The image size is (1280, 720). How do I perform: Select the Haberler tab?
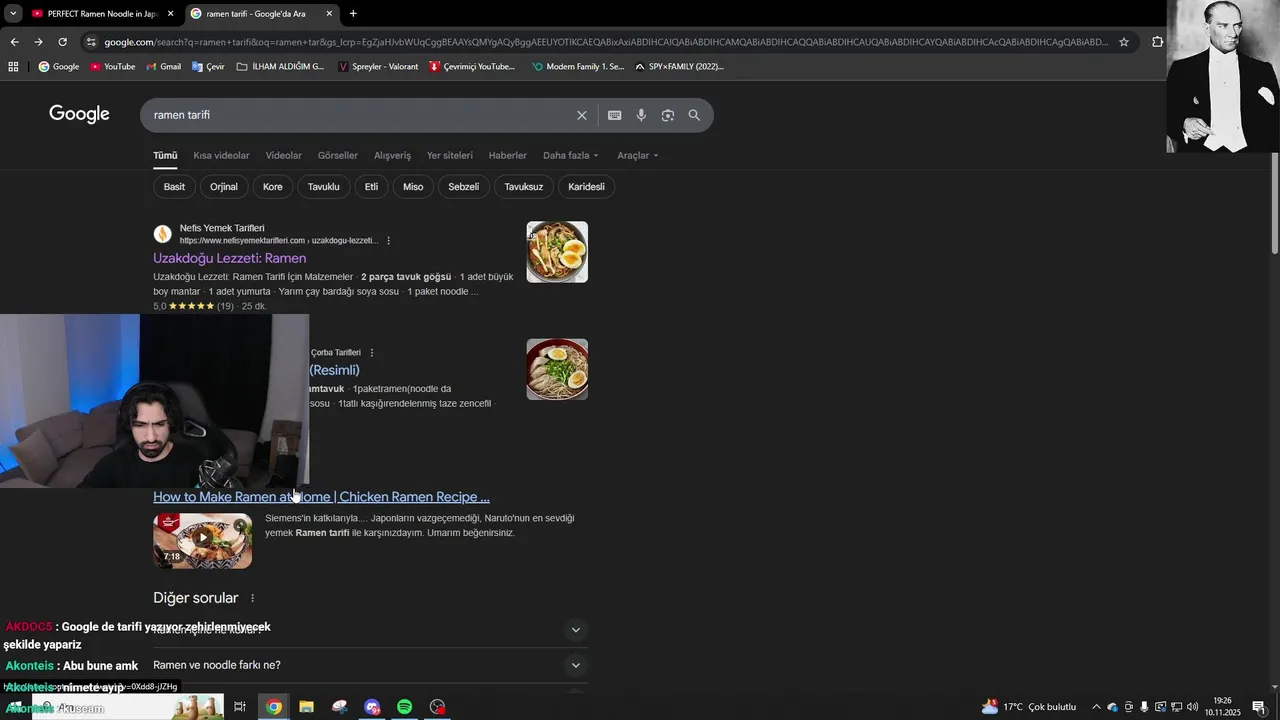point(507,155)
